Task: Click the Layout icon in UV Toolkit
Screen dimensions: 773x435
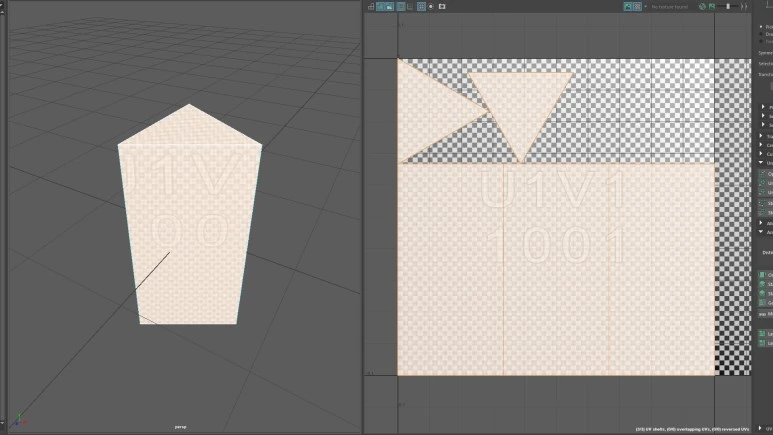Action: click(x=763, y=334)
